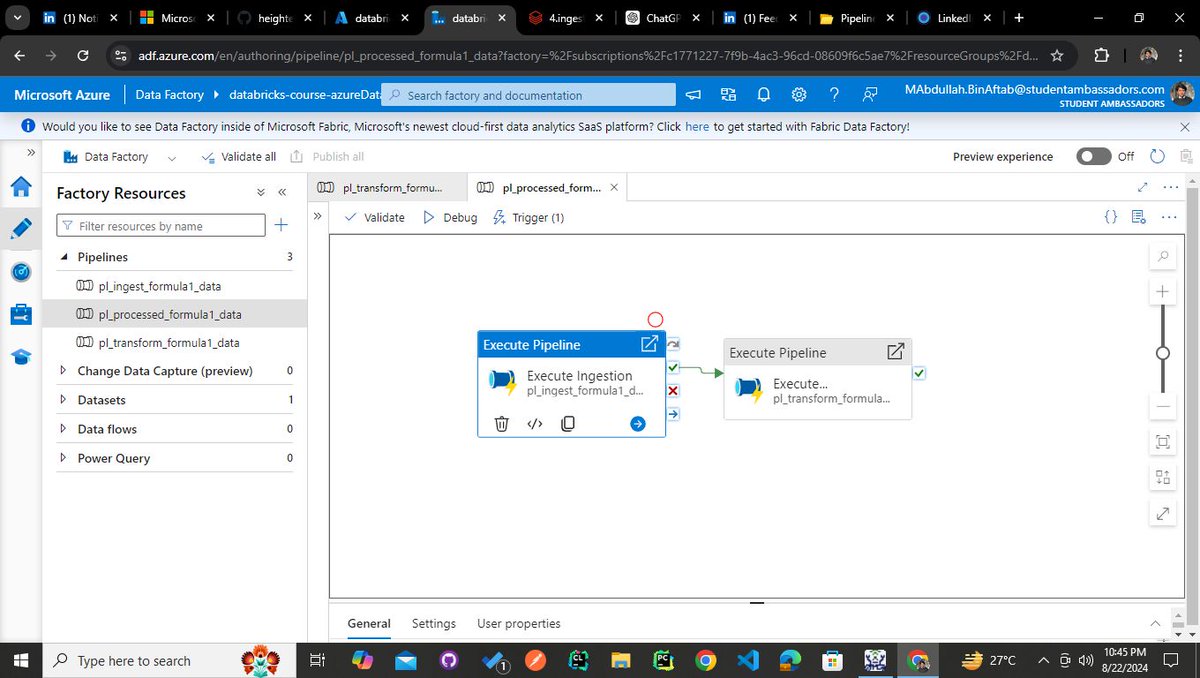This screenshot has width=1200, height=678.
Task: Open Azure notifications bell icon
Action: (x=764, y=95)
